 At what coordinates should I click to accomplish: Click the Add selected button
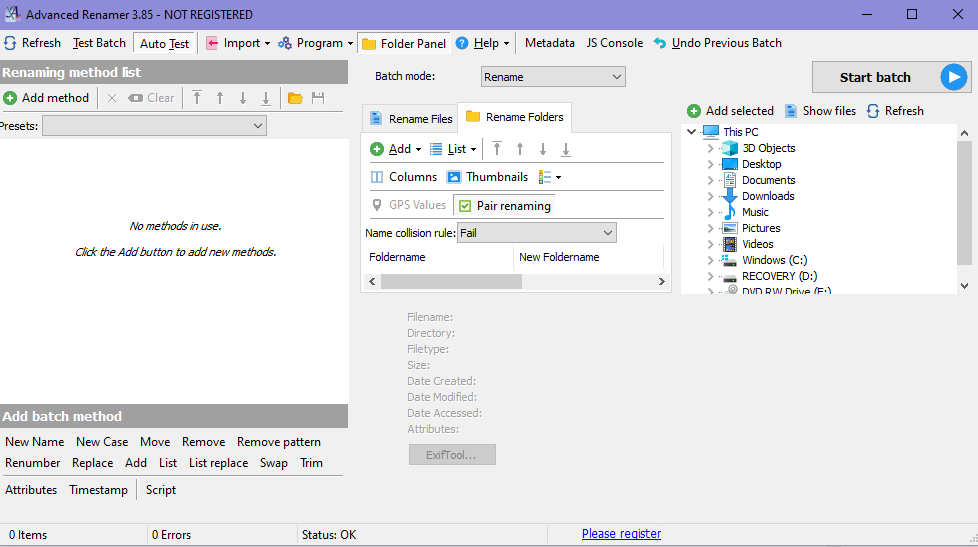click(x=730, y=111)
